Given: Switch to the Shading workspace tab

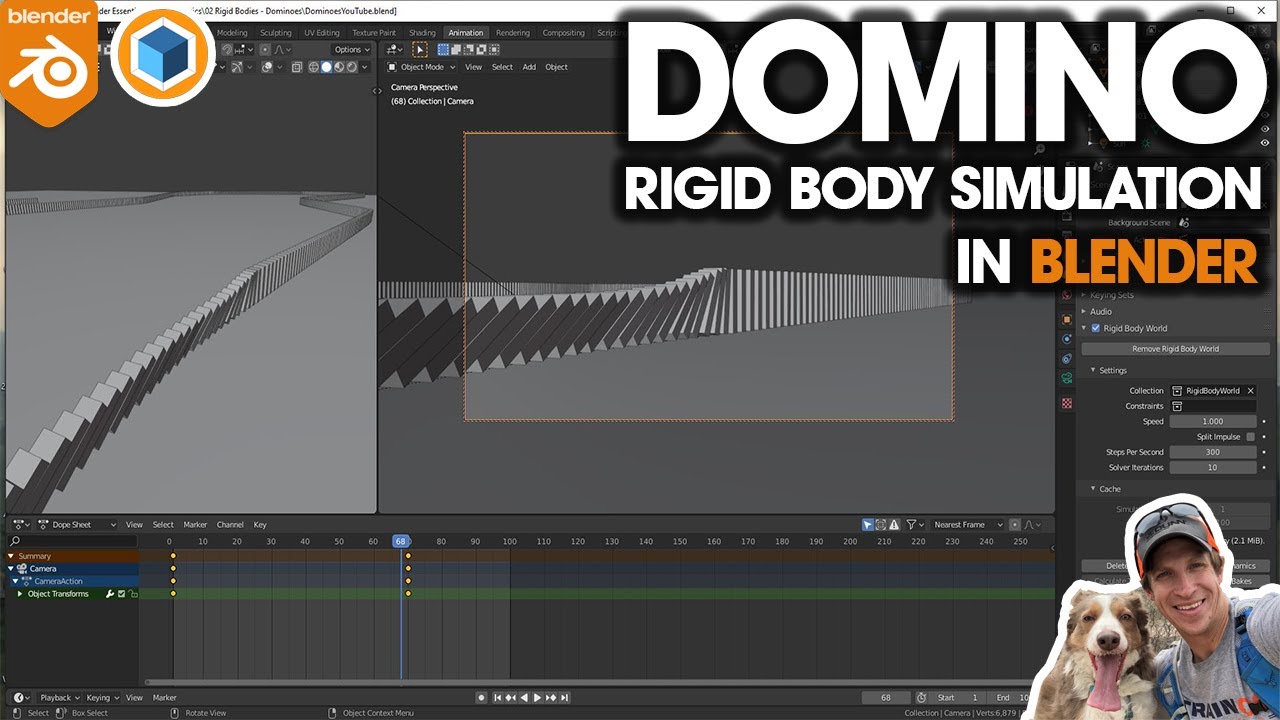Looking at the screenshot, I should coord(422,32).
